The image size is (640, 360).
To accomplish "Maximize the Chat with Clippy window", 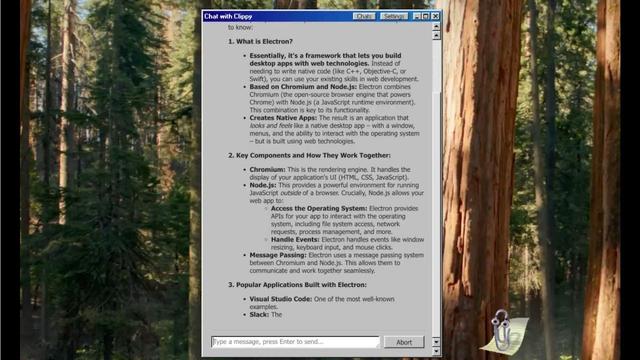I will click(x=426, y=16).
